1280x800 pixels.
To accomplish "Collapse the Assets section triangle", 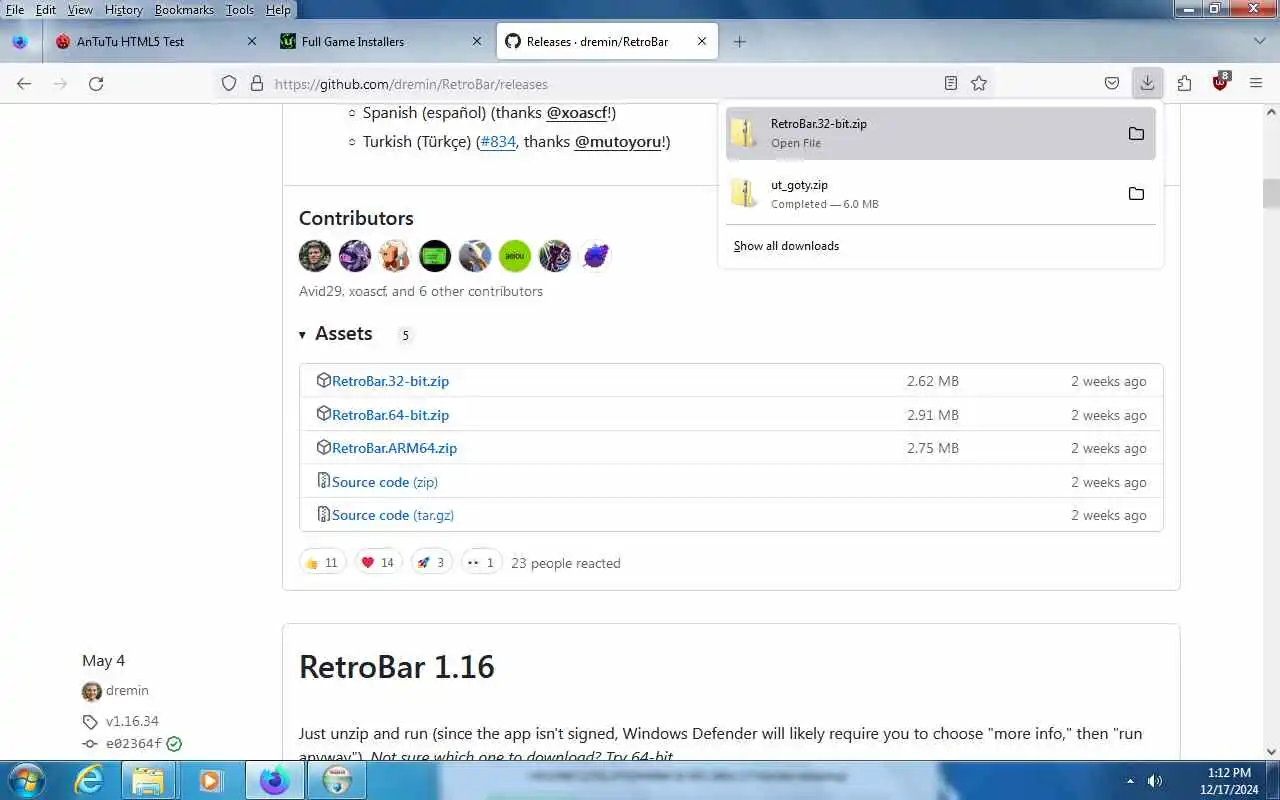I will point(302,334).
